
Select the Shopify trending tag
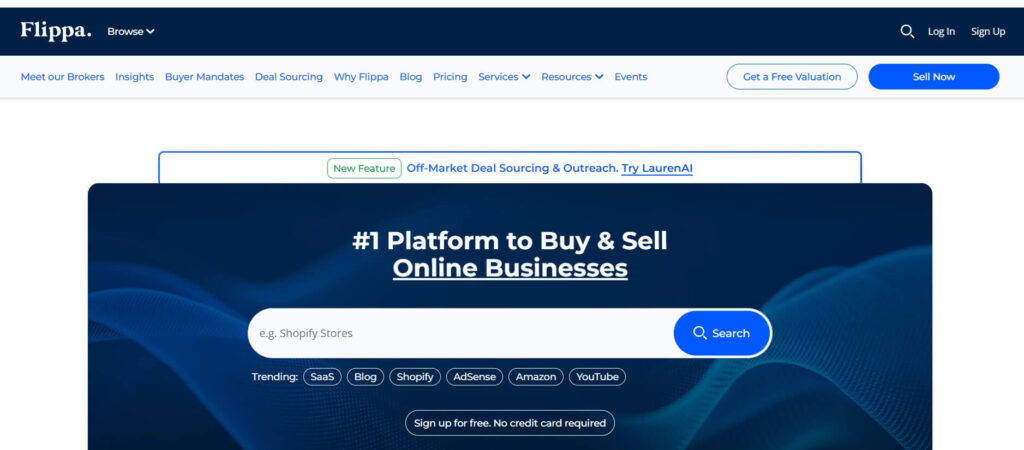415,377
